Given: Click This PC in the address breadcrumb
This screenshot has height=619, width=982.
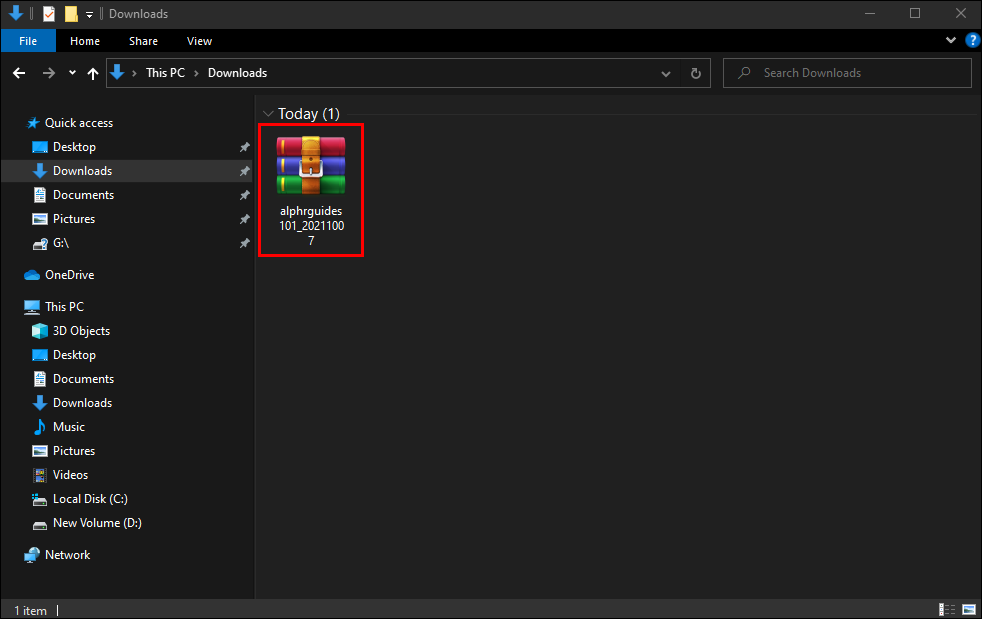Looking at the screenshot, I should coord(164,73).
